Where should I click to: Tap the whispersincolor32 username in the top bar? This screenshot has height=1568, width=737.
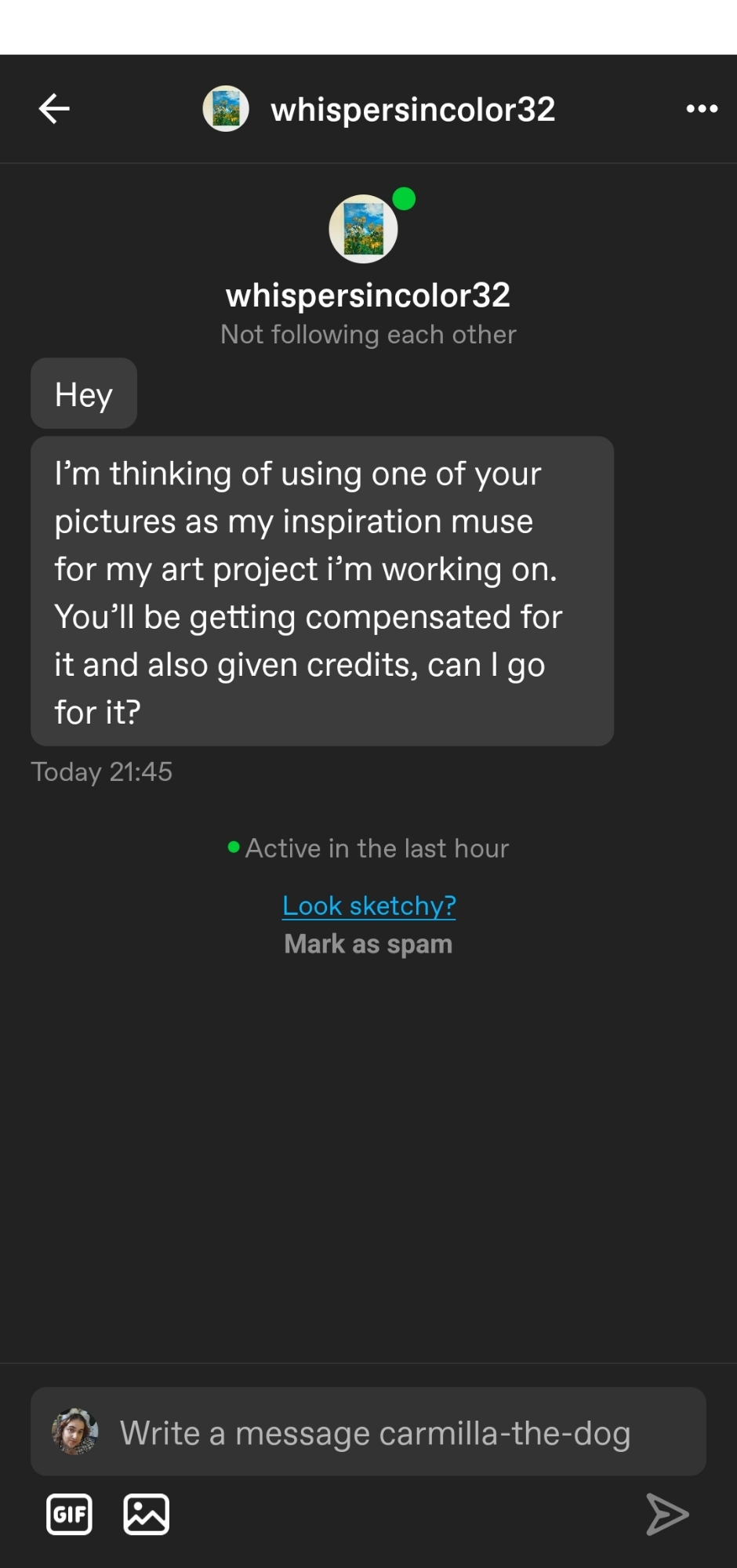412,110
